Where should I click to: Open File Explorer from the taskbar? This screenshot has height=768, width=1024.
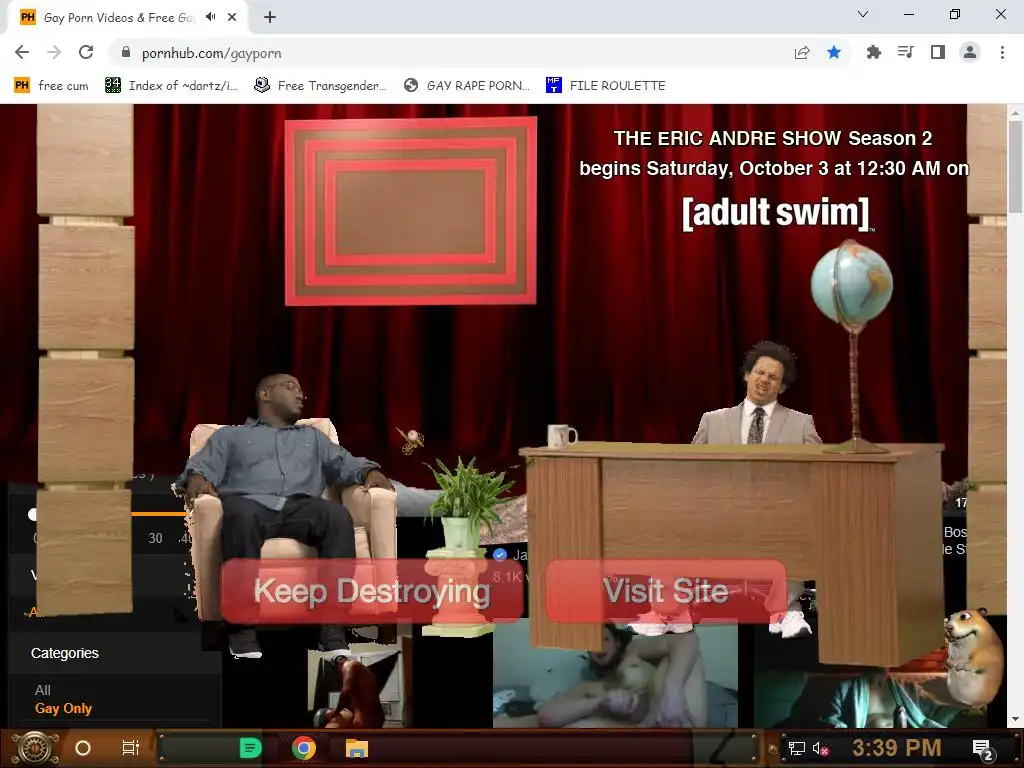point(357,748)
